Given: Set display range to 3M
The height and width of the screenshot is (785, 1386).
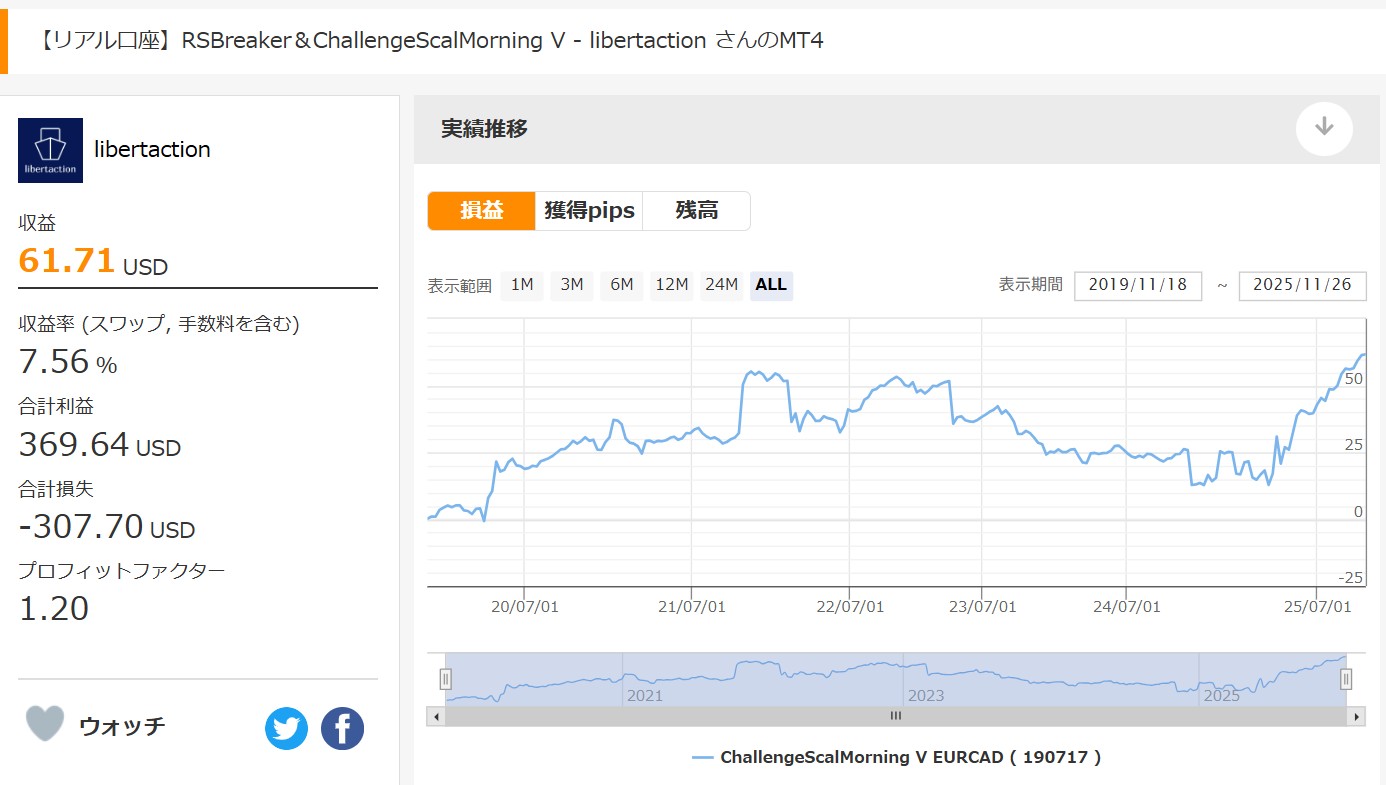Looking at the screenshot, I should [572, 285].
